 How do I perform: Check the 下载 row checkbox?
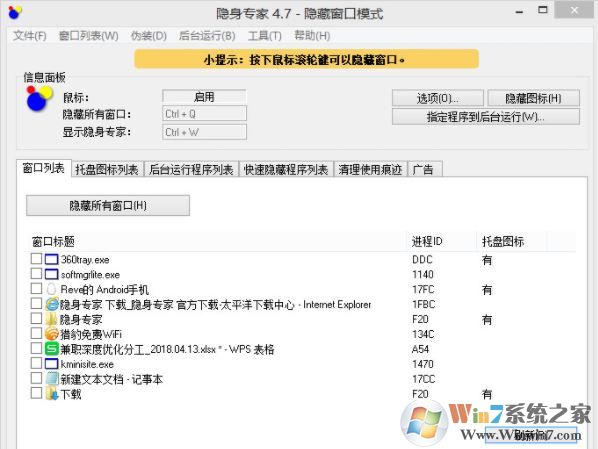[36, 393]
